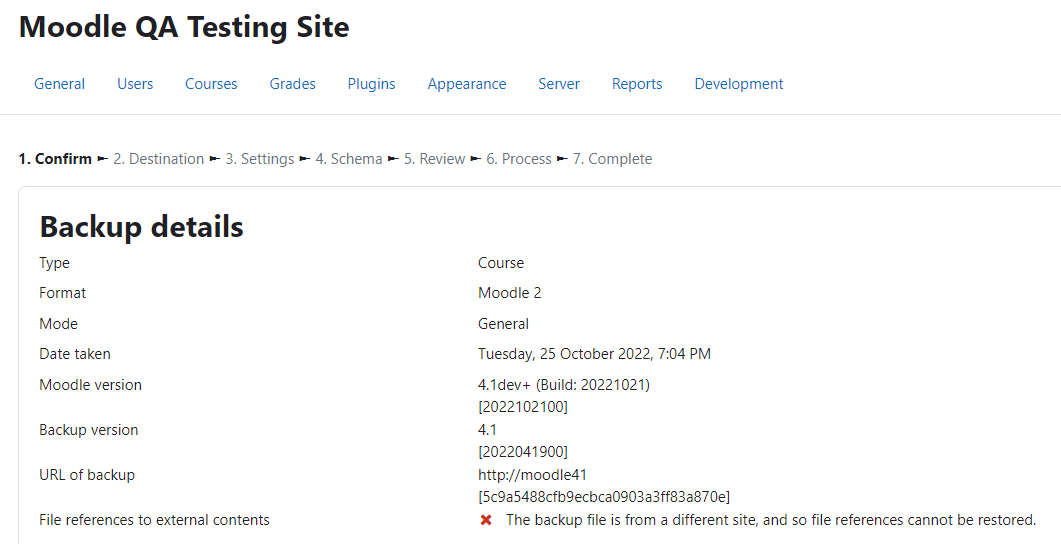Click the 'Course' type value

[501, 263]
